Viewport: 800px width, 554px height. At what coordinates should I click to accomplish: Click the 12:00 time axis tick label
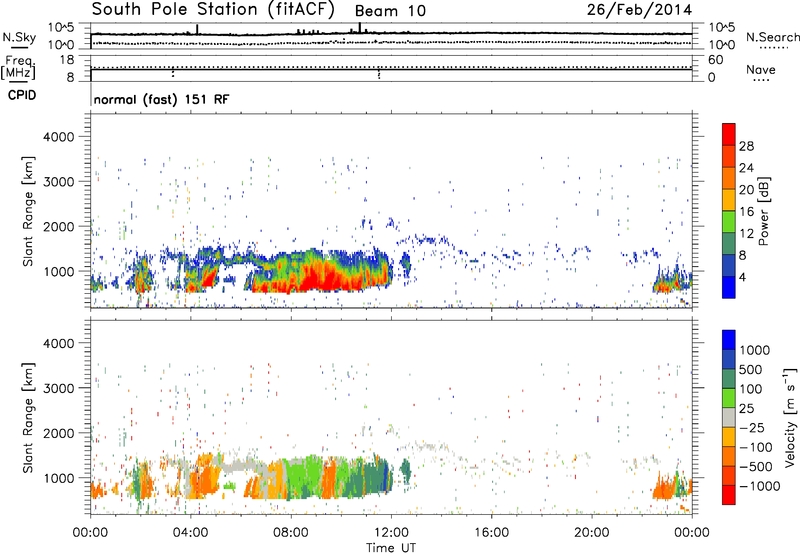391,533
